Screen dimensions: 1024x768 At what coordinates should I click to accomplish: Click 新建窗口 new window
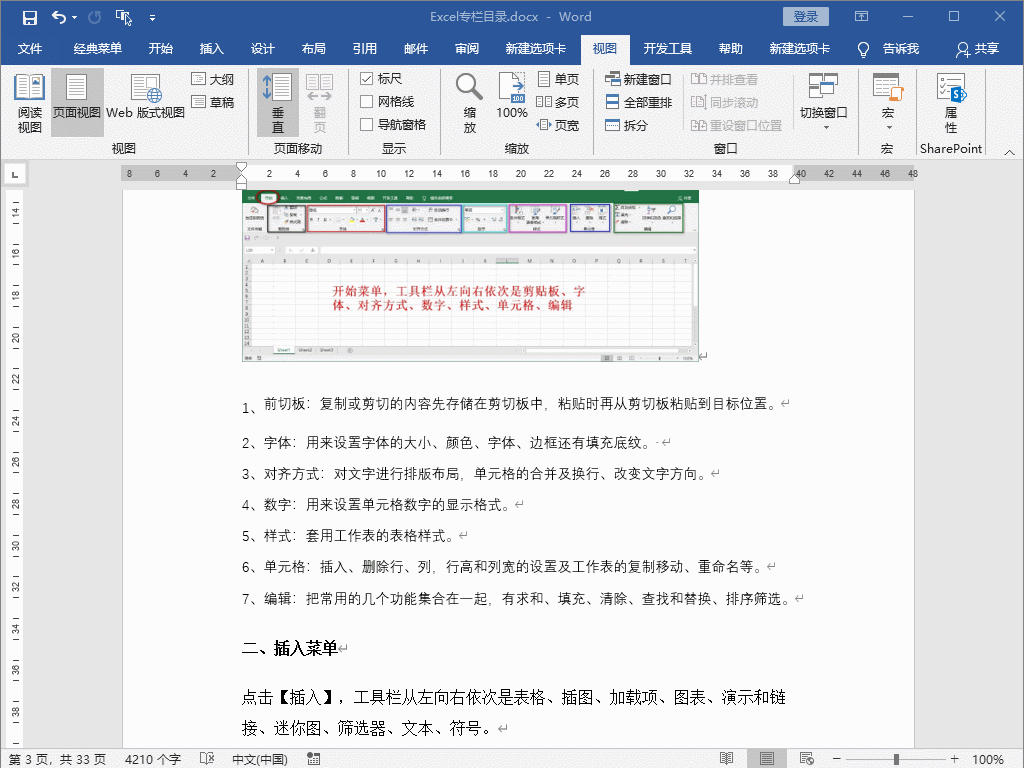[638, 79]
